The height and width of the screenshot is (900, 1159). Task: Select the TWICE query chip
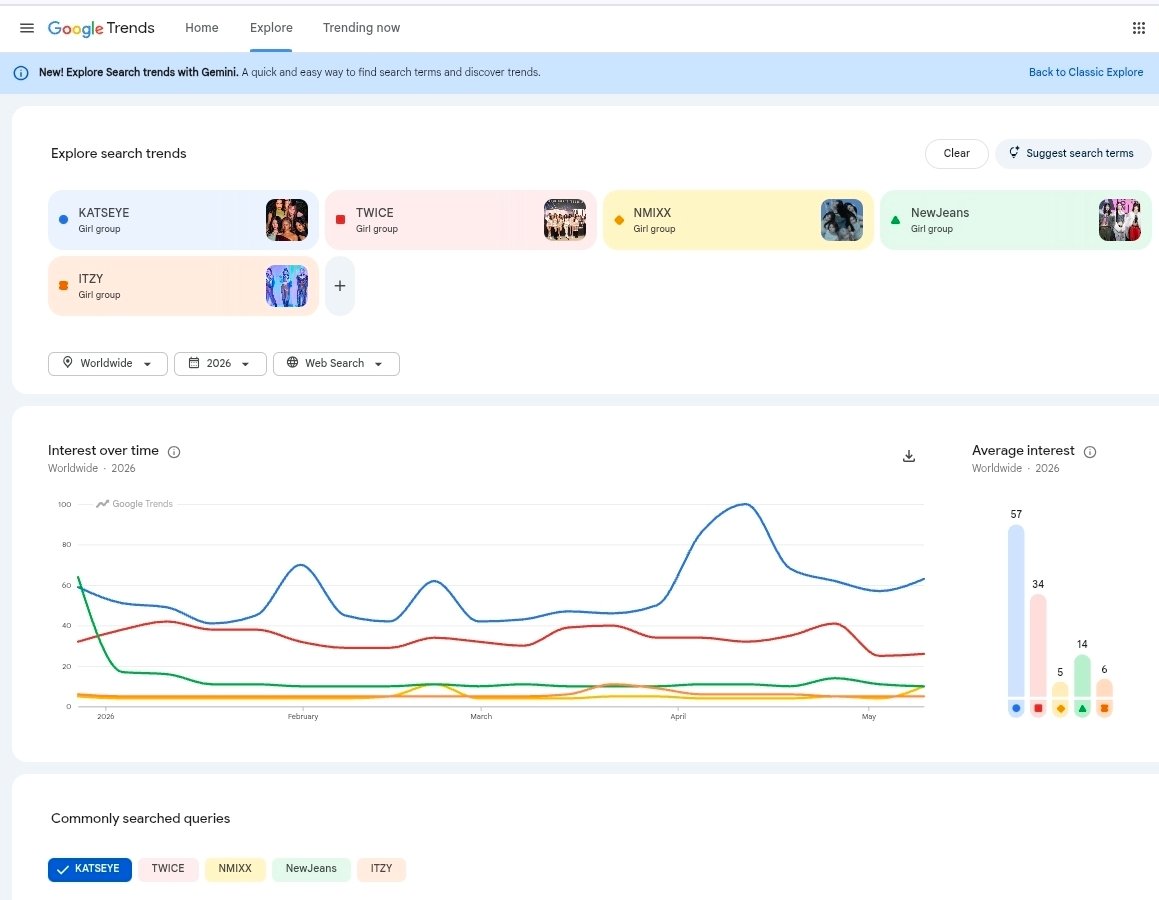(169, 869)
